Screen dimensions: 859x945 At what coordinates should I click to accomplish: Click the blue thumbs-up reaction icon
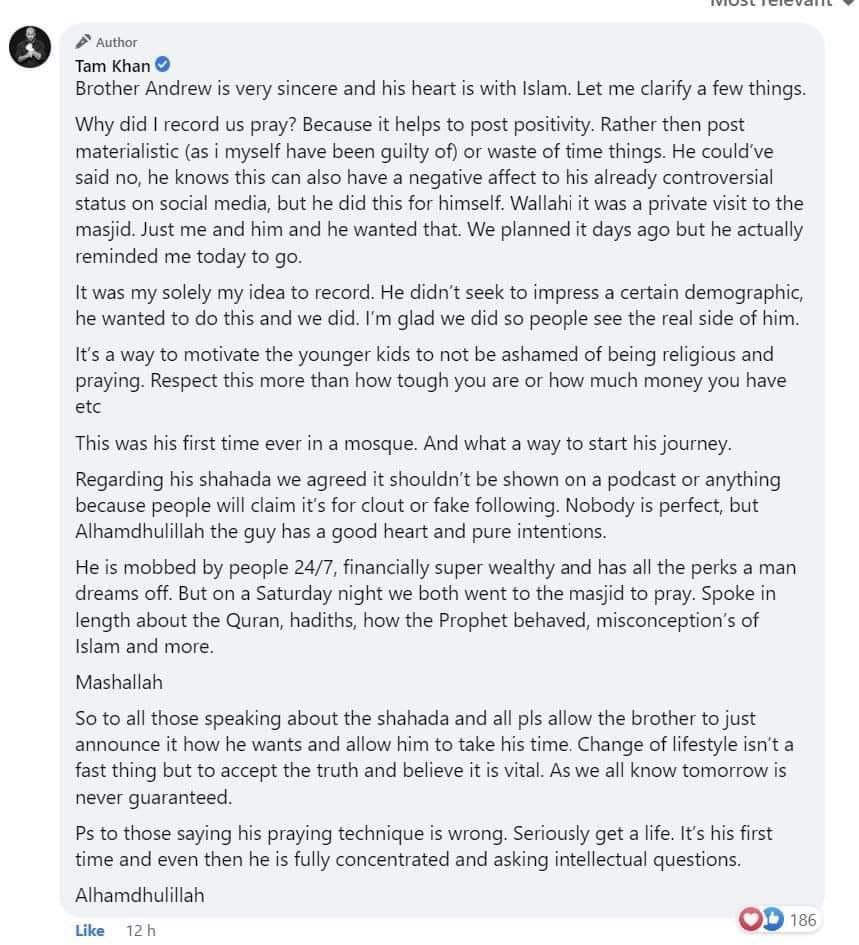coord(772,919)
